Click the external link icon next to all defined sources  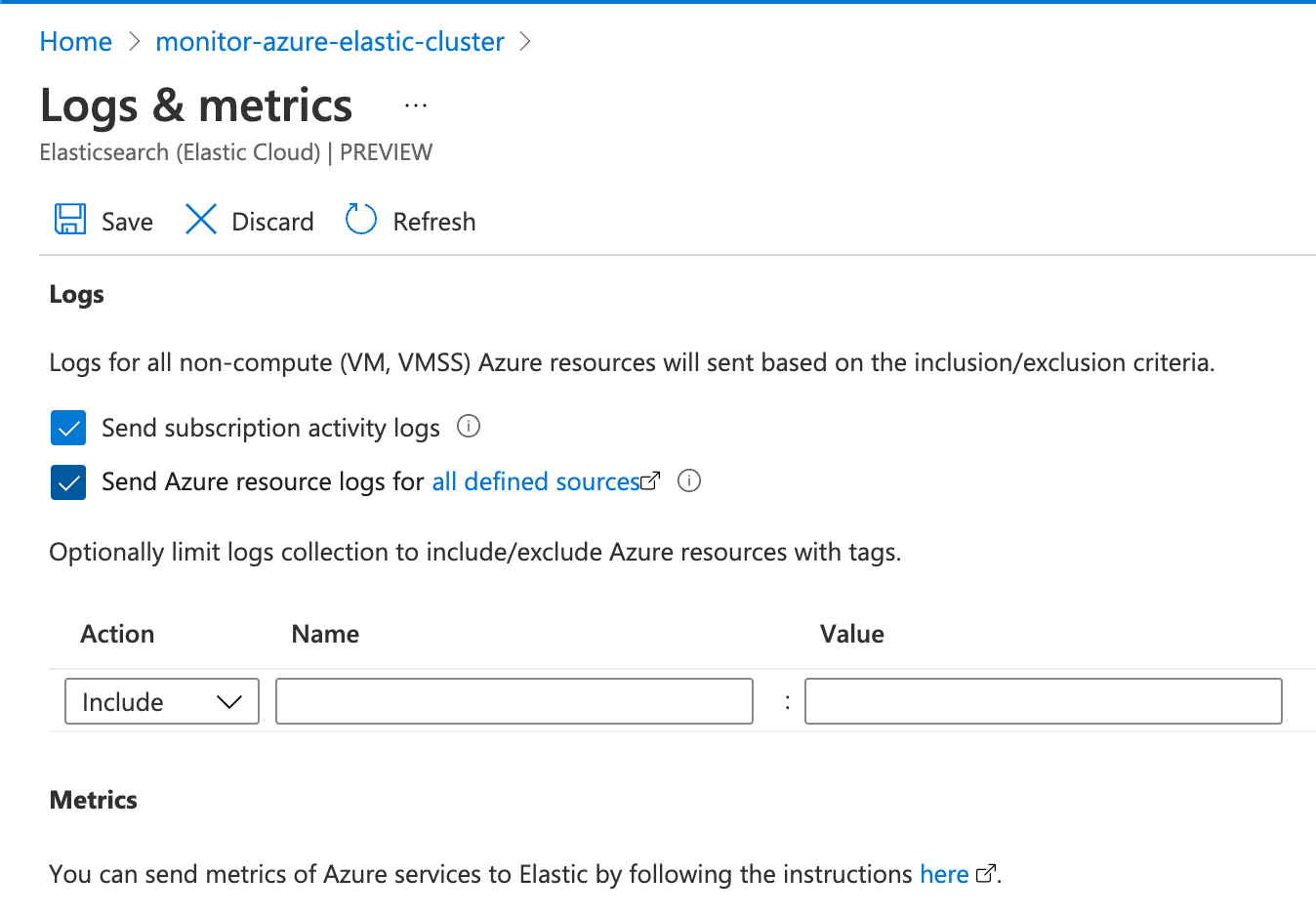[x=650, y=480]
